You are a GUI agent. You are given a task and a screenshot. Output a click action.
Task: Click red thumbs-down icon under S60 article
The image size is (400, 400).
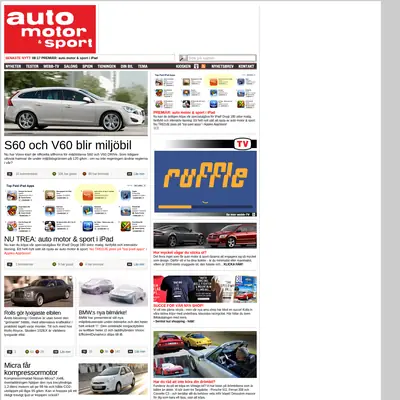click(84, 174)
